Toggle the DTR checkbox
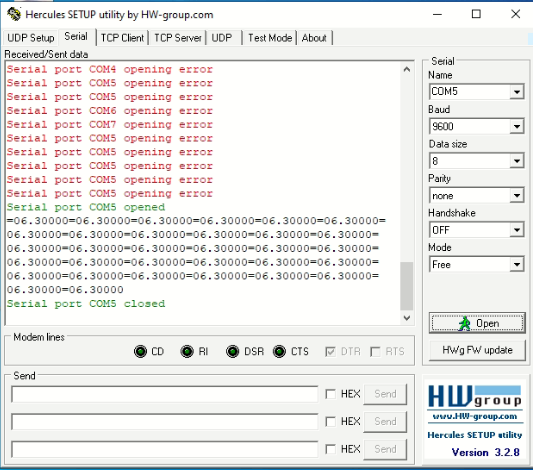Image resolution: width=533 pixels, height=470 pixels. (330, 351)
